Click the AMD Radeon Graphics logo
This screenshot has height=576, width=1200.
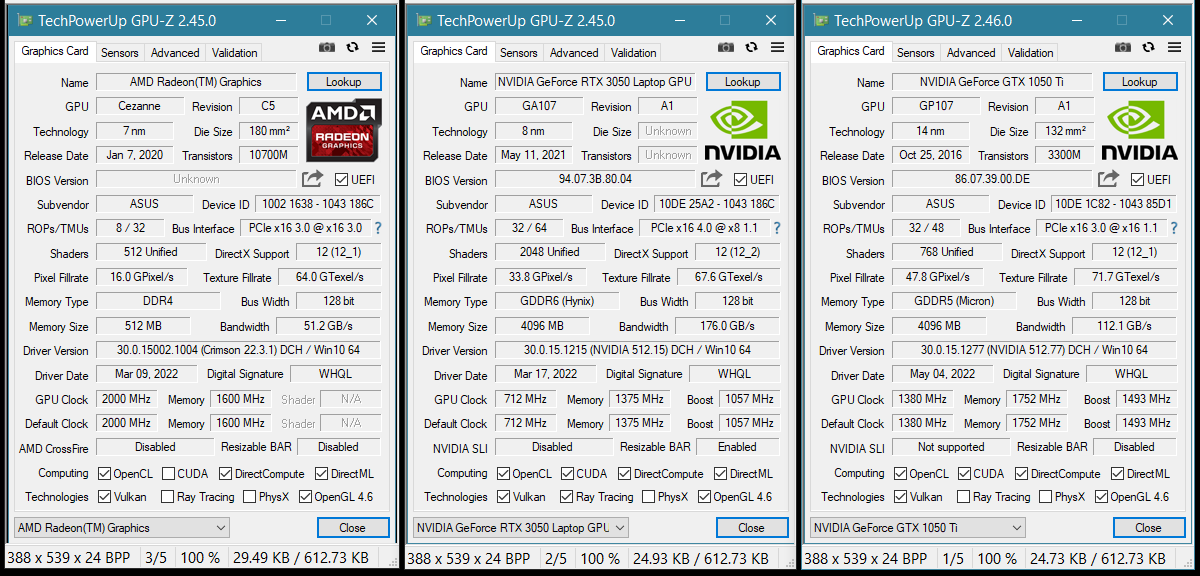[343, 130]
